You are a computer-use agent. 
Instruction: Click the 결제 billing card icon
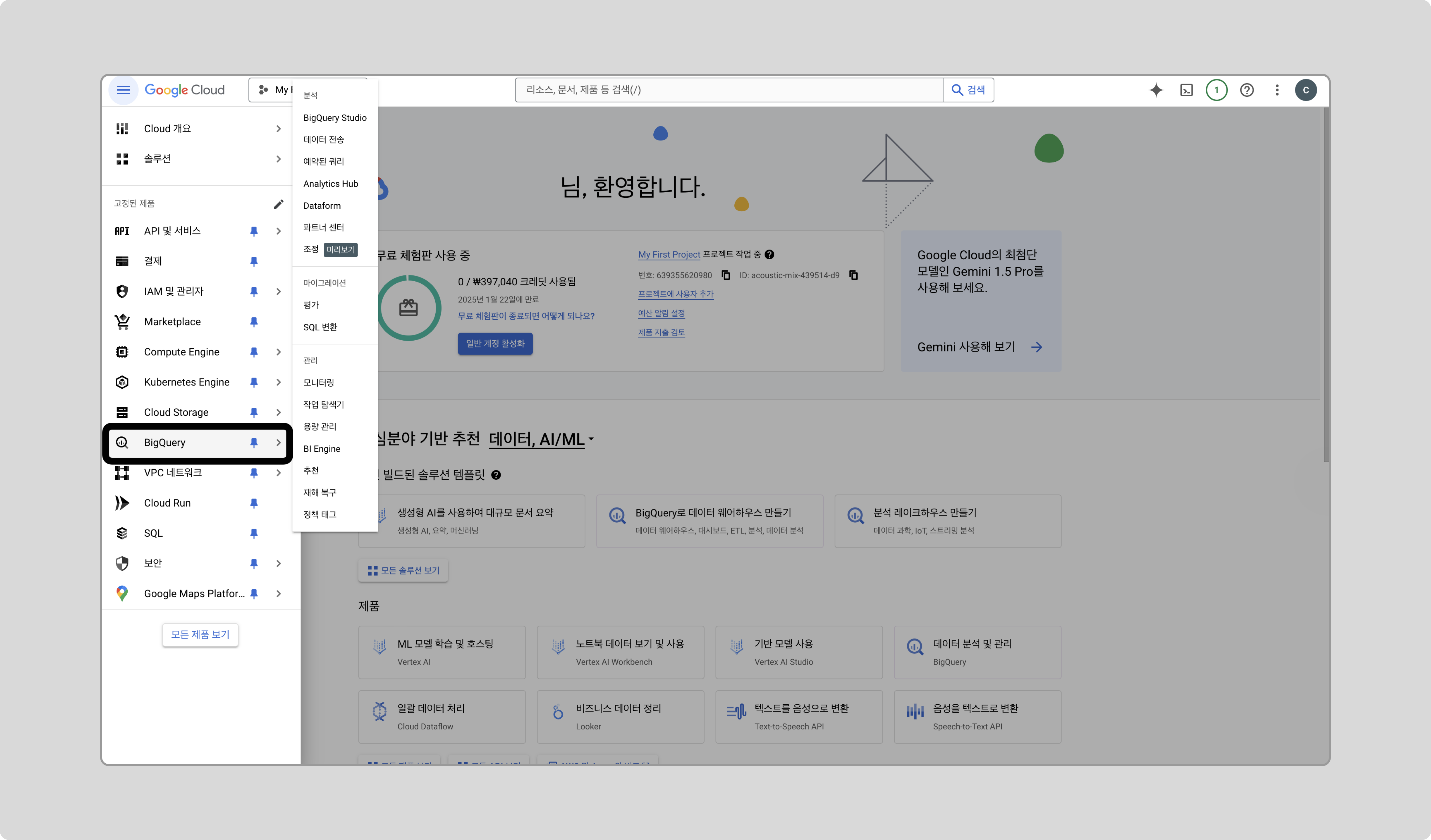click(122, 261)
